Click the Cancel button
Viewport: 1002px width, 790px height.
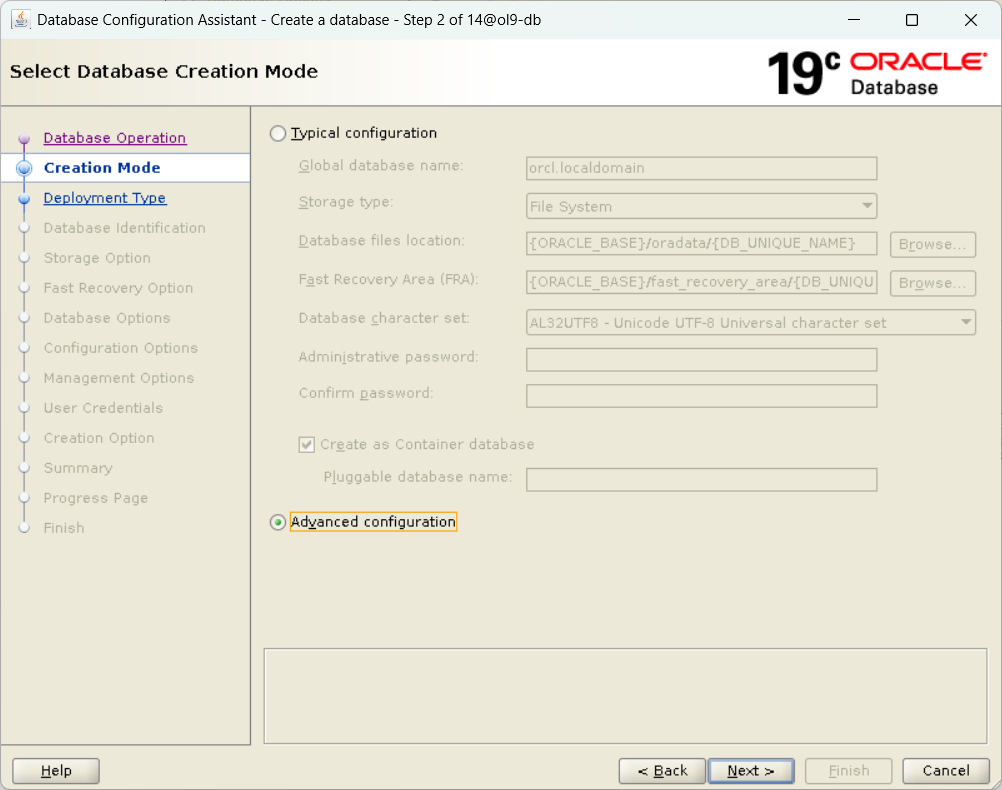(946, 771)
